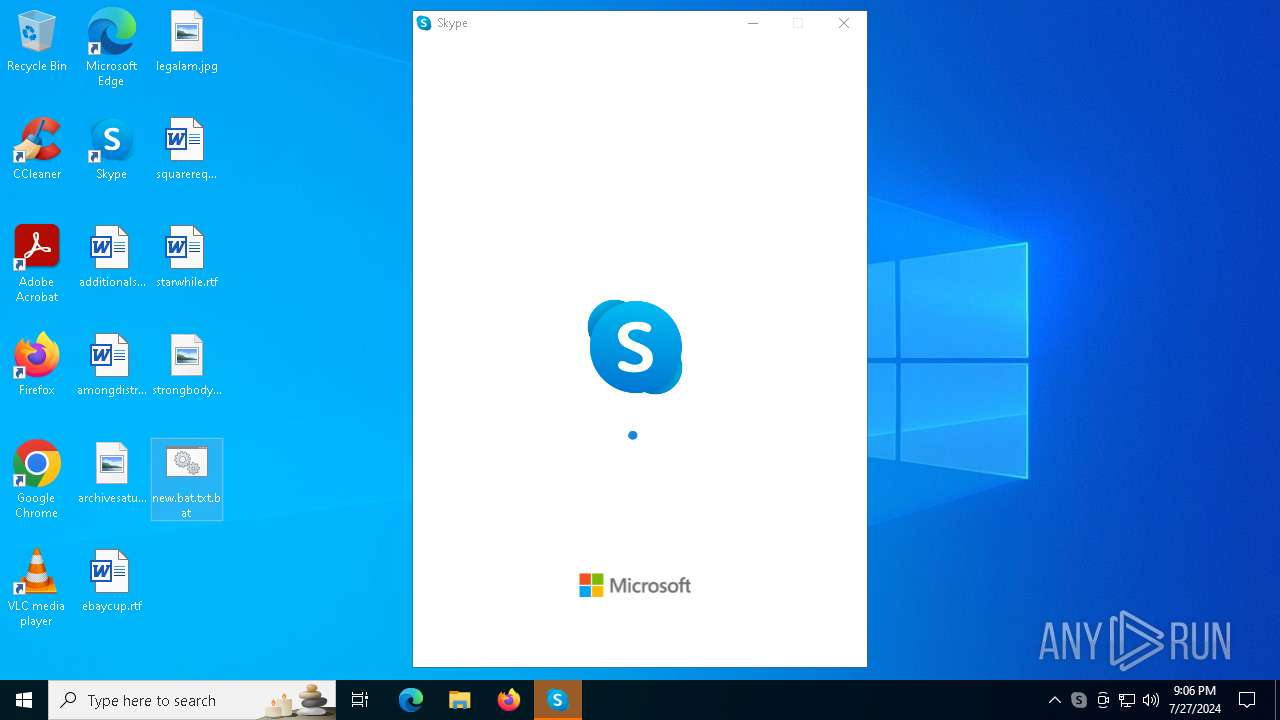
Task: Click the Skype logo on splash screen
Action: 635,347
